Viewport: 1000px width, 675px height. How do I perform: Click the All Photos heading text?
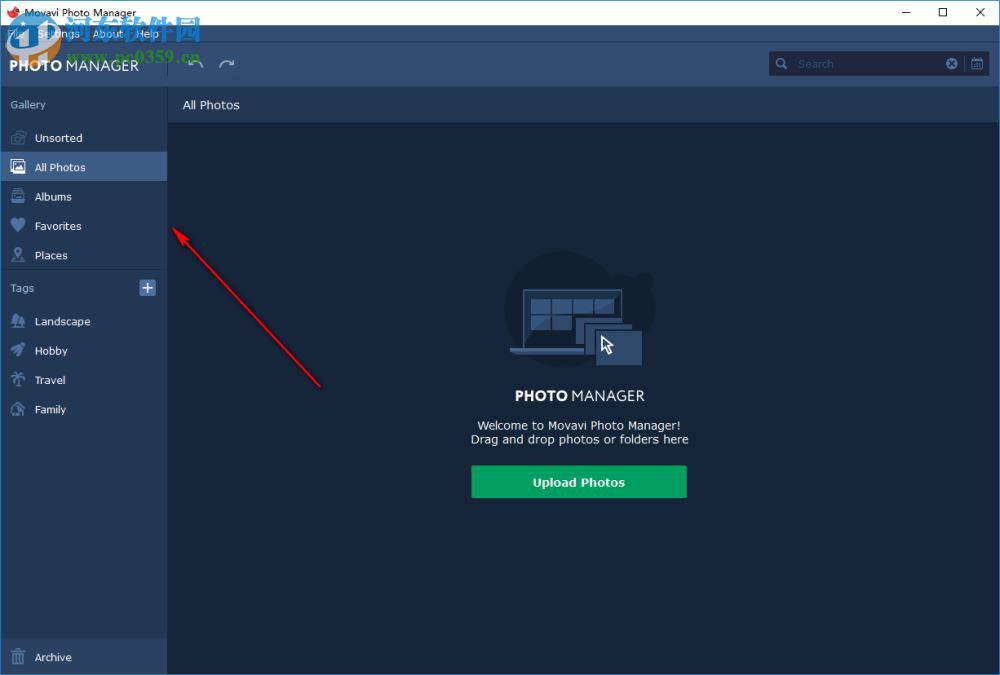[x=211, y=105]
